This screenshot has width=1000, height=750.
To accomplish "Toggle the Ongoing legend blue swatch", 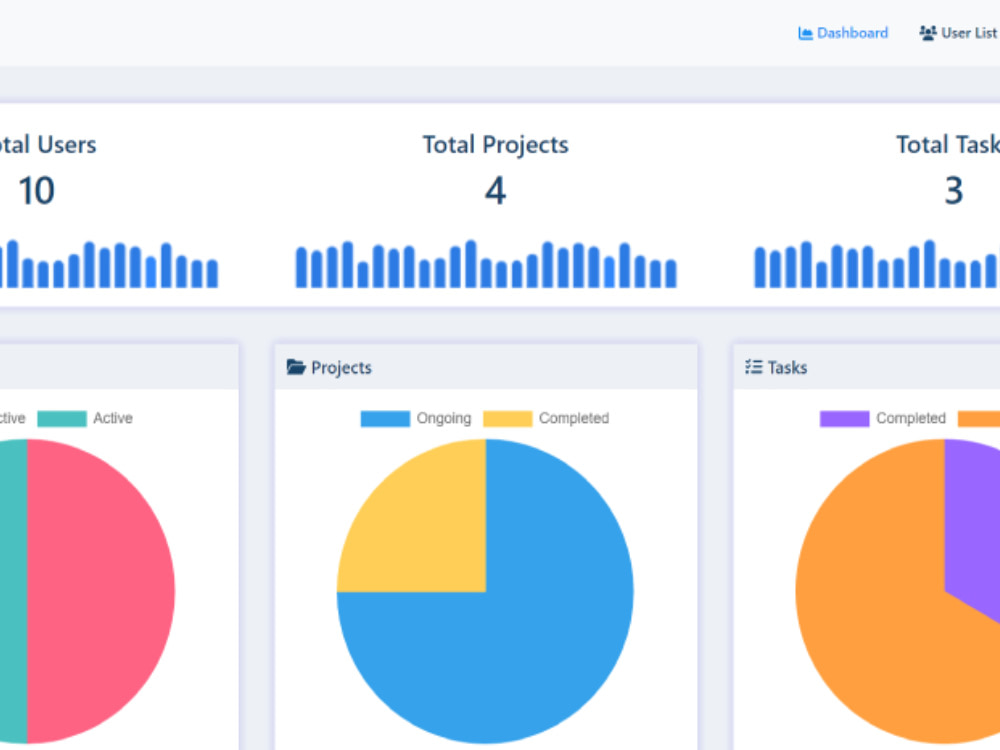I will [385, 418].
